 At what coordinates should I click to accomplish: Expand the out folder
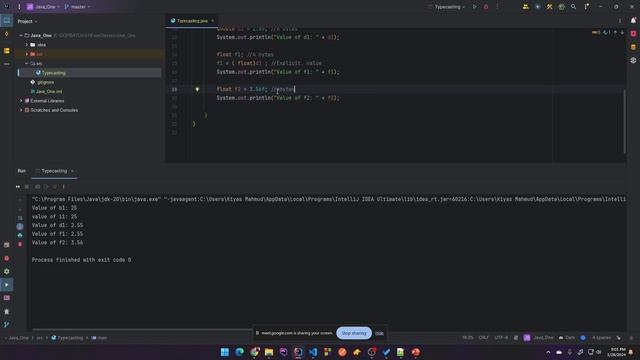(x=27, y=54)
